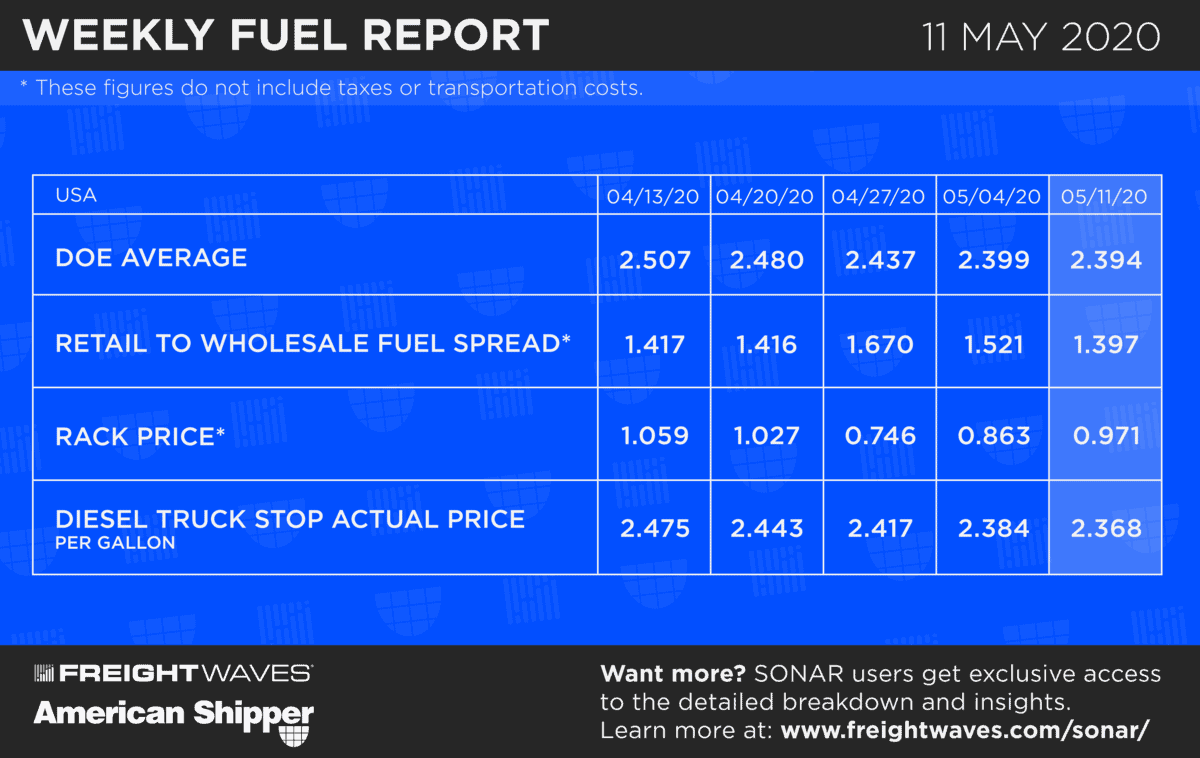This screenshot has height=758, width=1200.
Task: Click the rack price value 0.746
Action: (879, 437)
